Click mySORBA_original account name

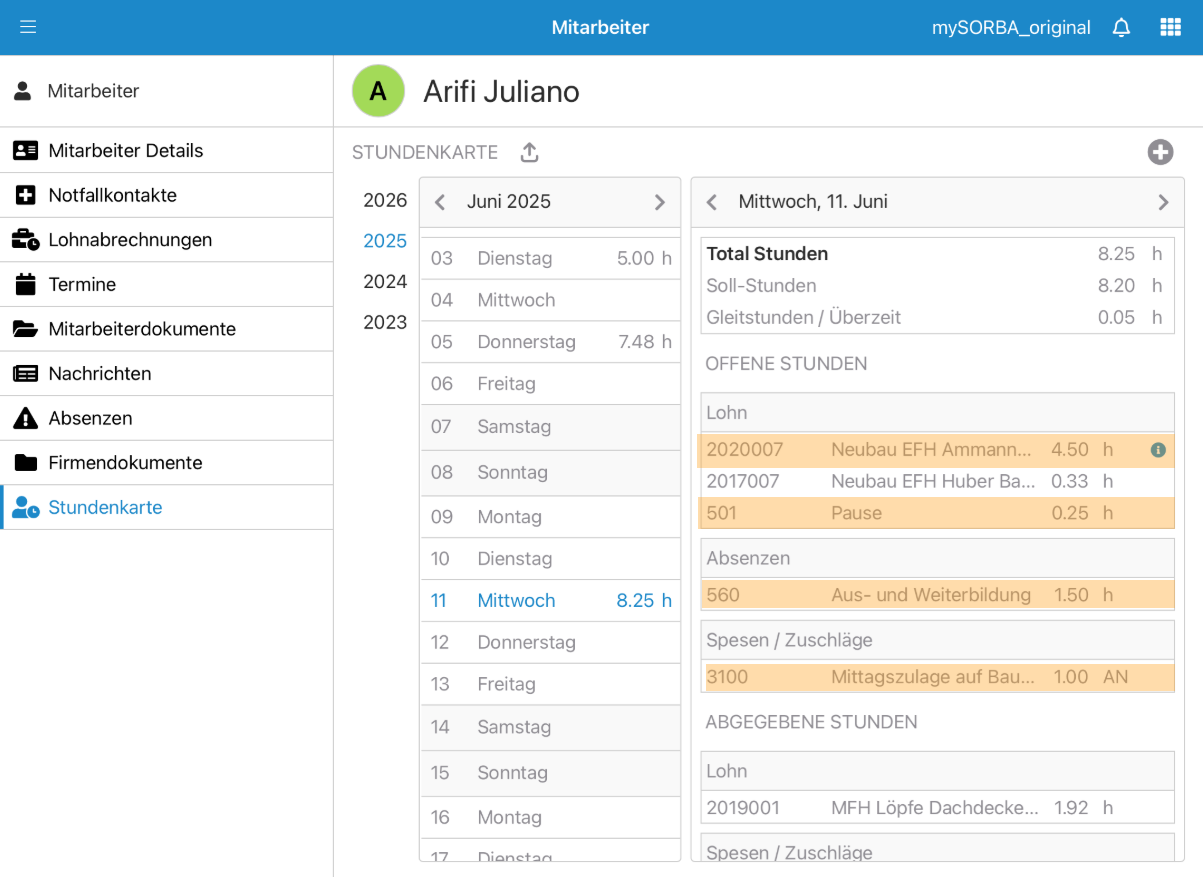(1011, 28)
